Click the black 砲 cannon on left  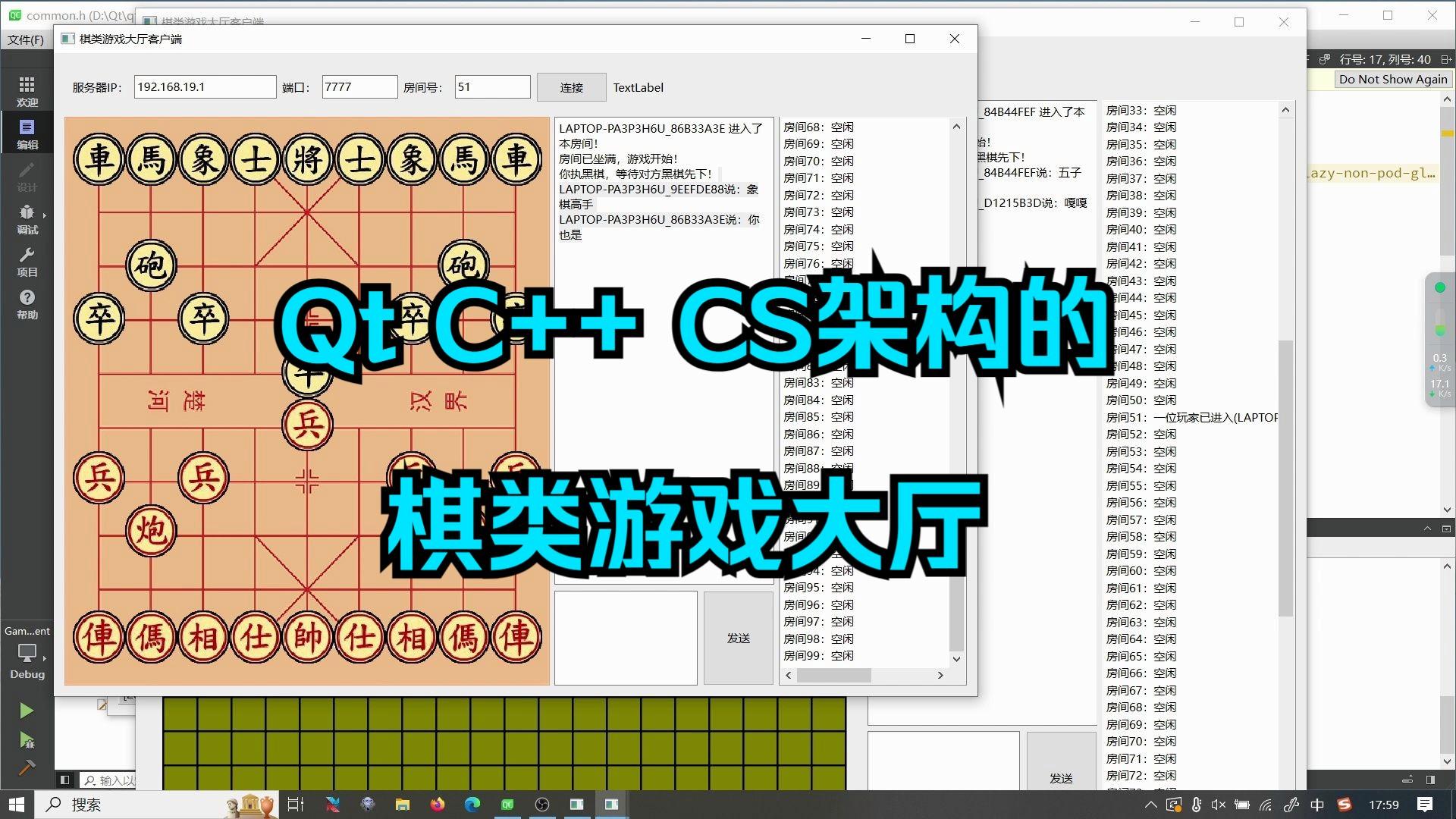click(x=151, y=265)
